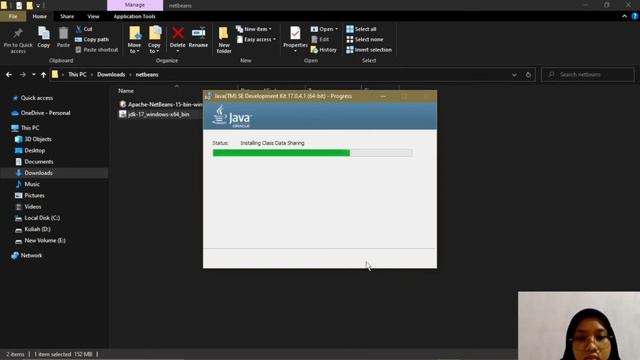
Task: Expand the New item dropdown
Action: pos(253,29)
